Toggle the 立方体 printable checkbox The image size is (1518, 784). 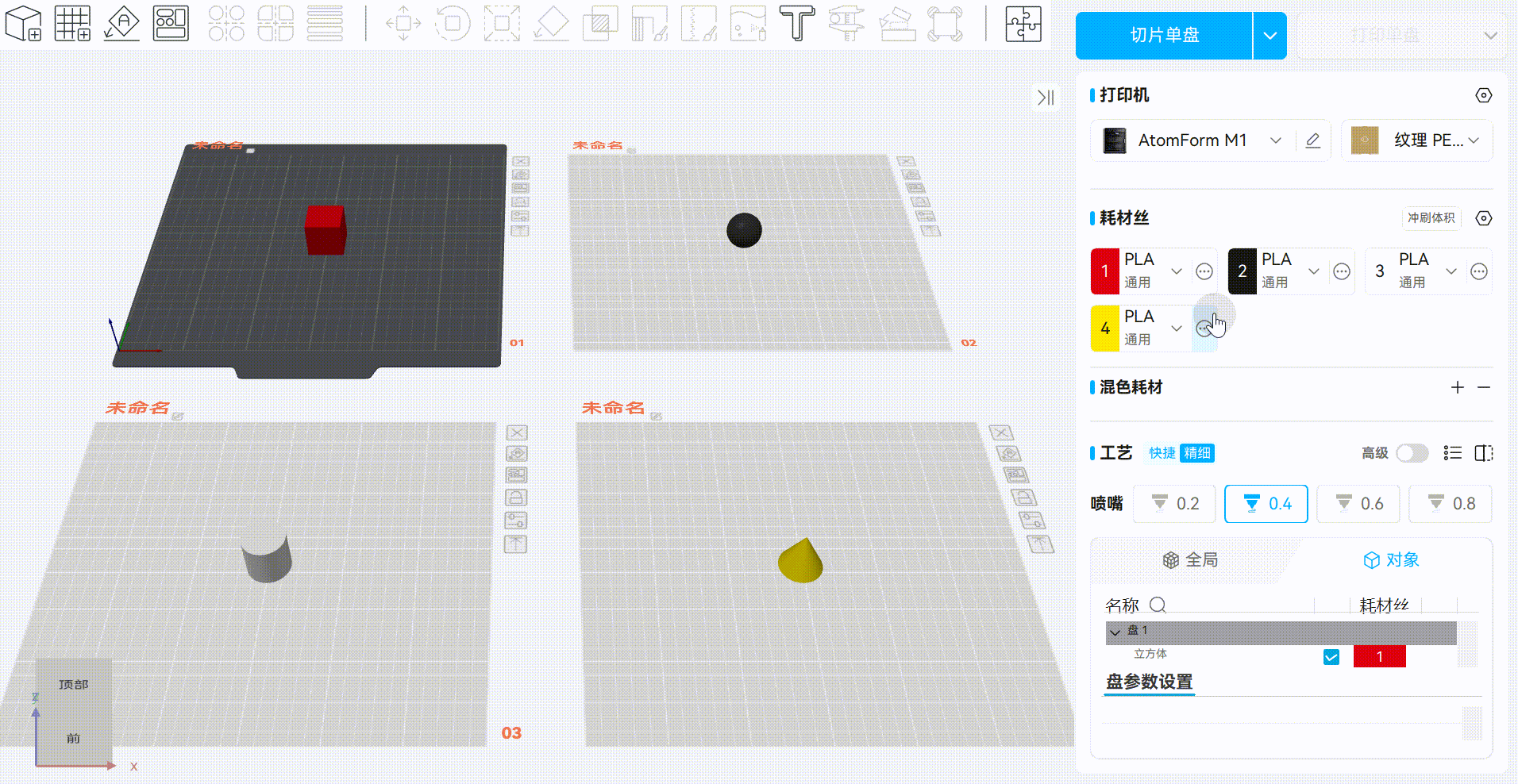click(x=1331, y=657)
